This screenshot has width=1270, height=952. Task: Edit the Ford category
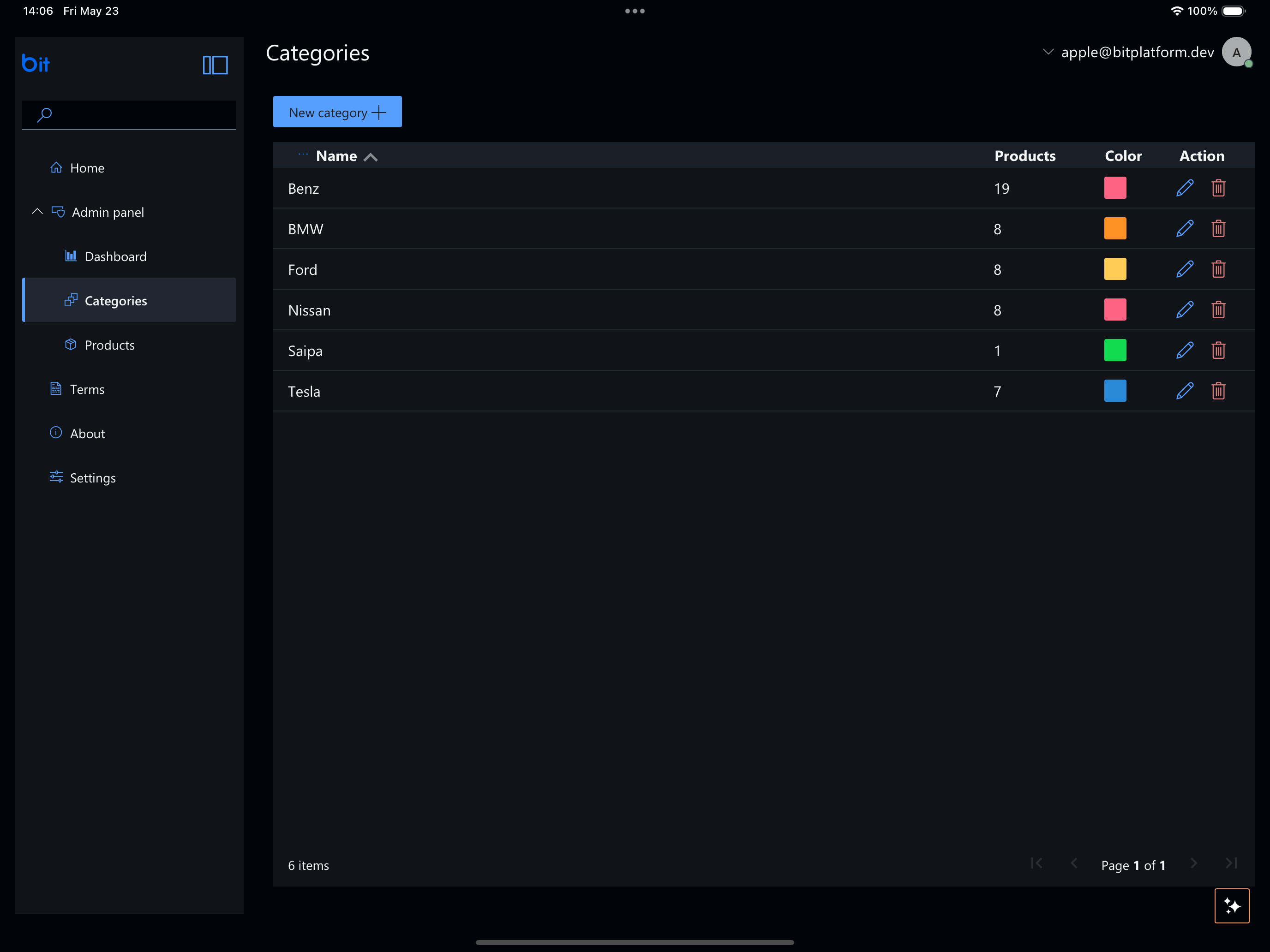(x=1185, y=269)
